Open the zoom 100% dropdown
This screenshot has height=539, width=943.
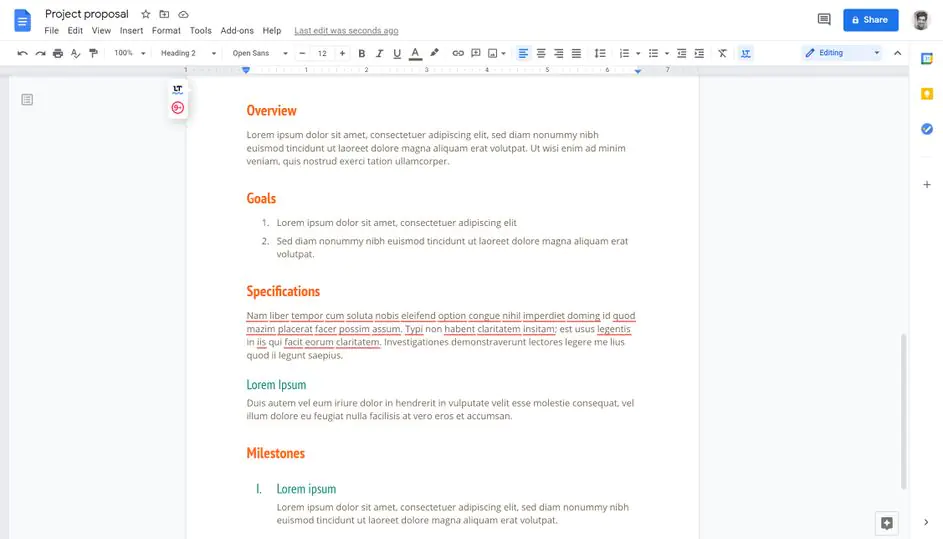pyautogui.click(x=130, y=54)
